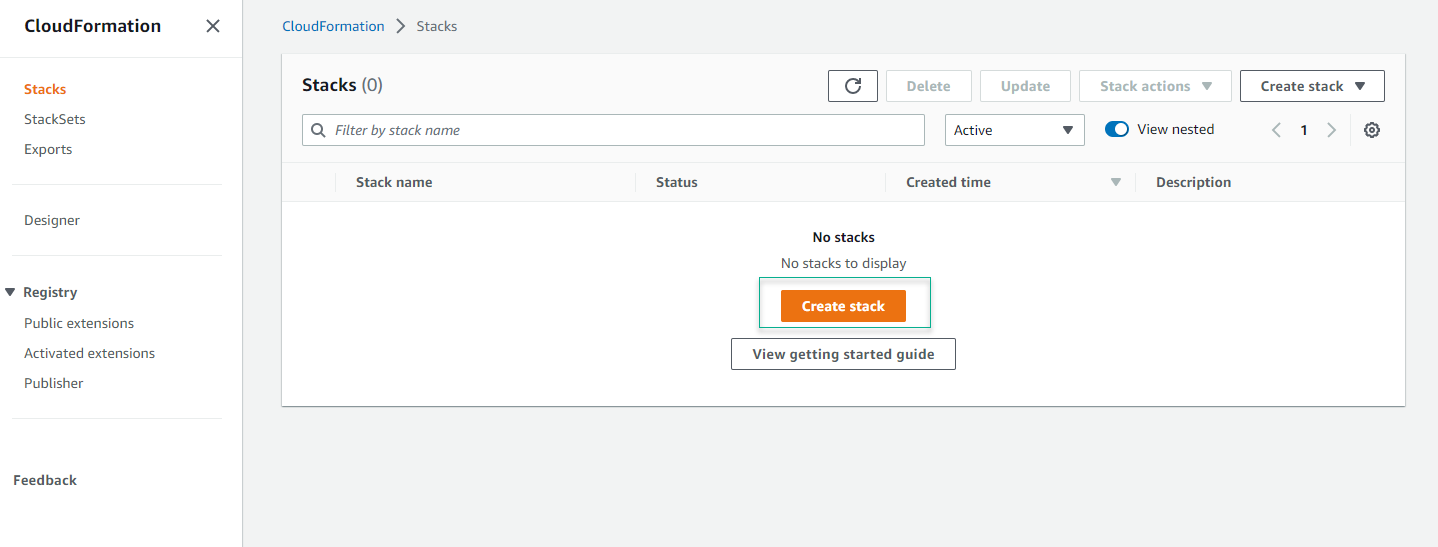Sort by the Status column header
1438x547 pixels.
tap(677, 182)
